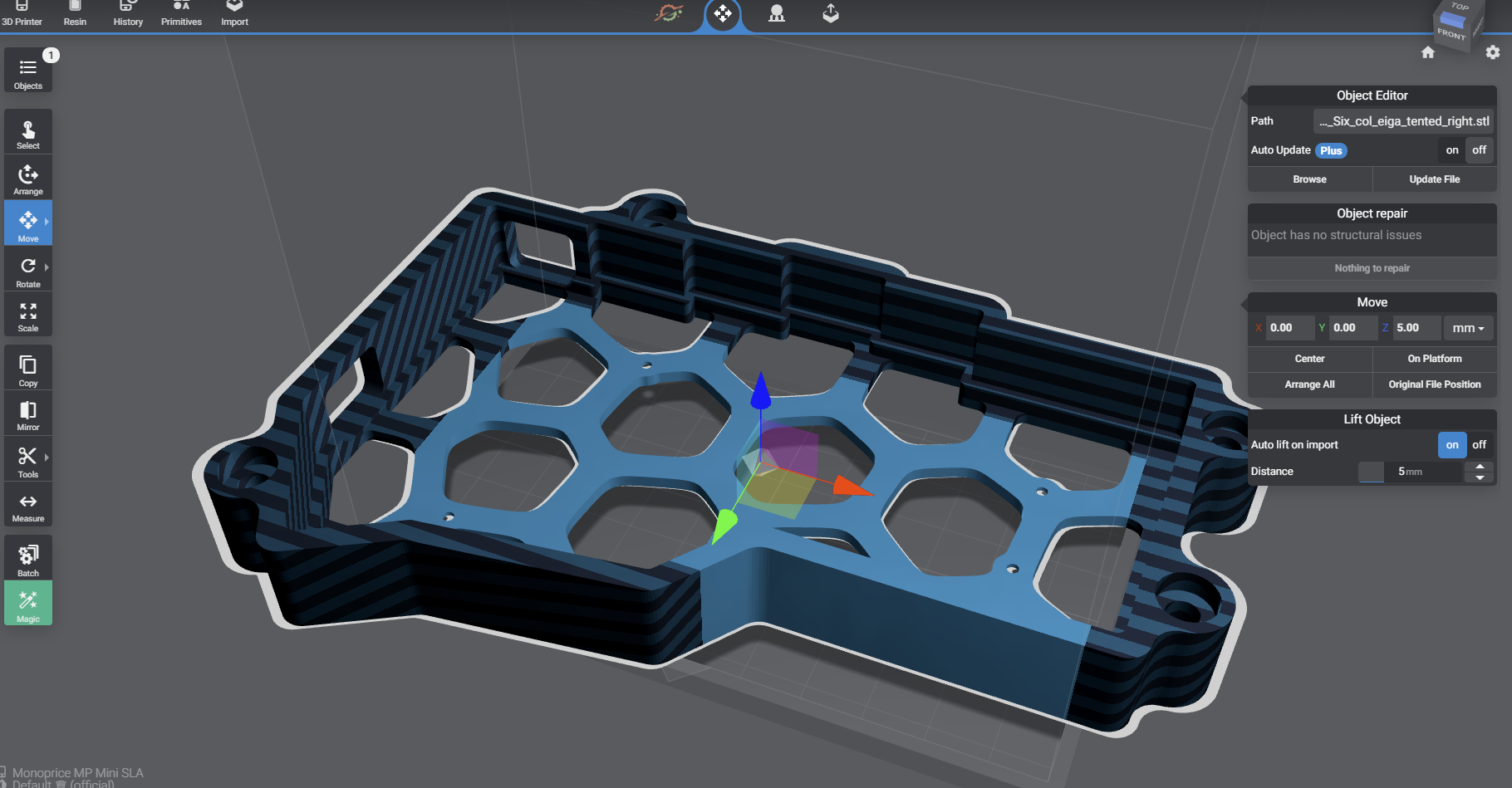Screen dimensions: 1512x788
Task: Open the Primitives menu
Action: pos(181,14)
